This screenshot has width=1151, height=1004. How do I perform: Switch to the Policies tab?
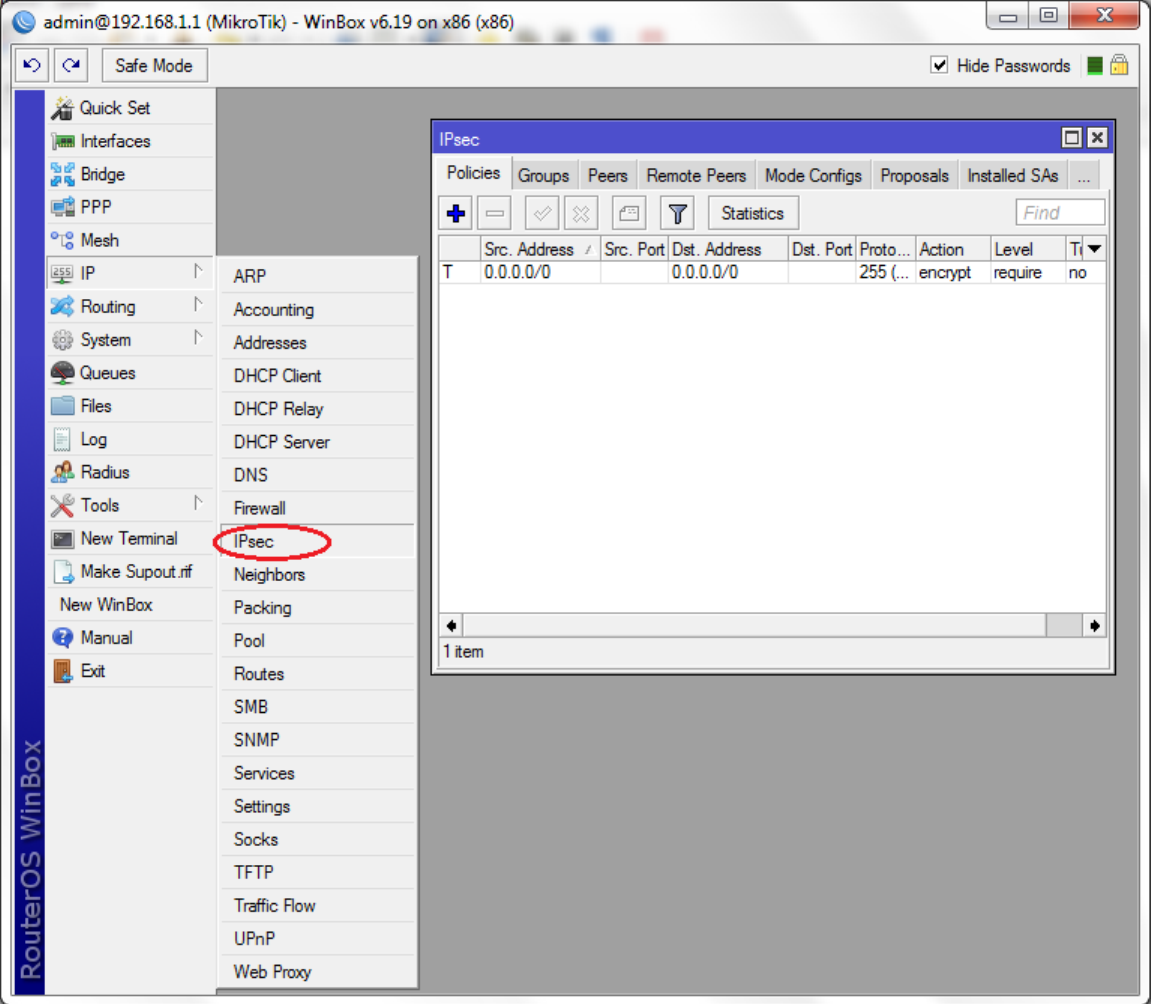473,173
